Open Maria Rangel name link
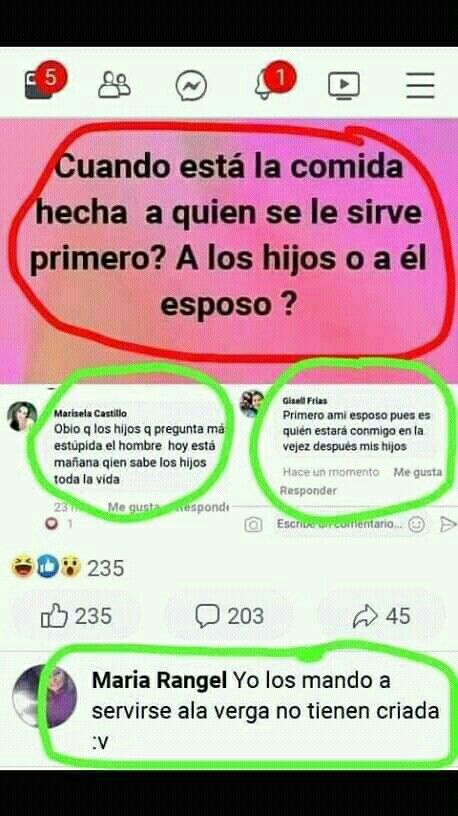The image size is (458, 816). [159, 680]
